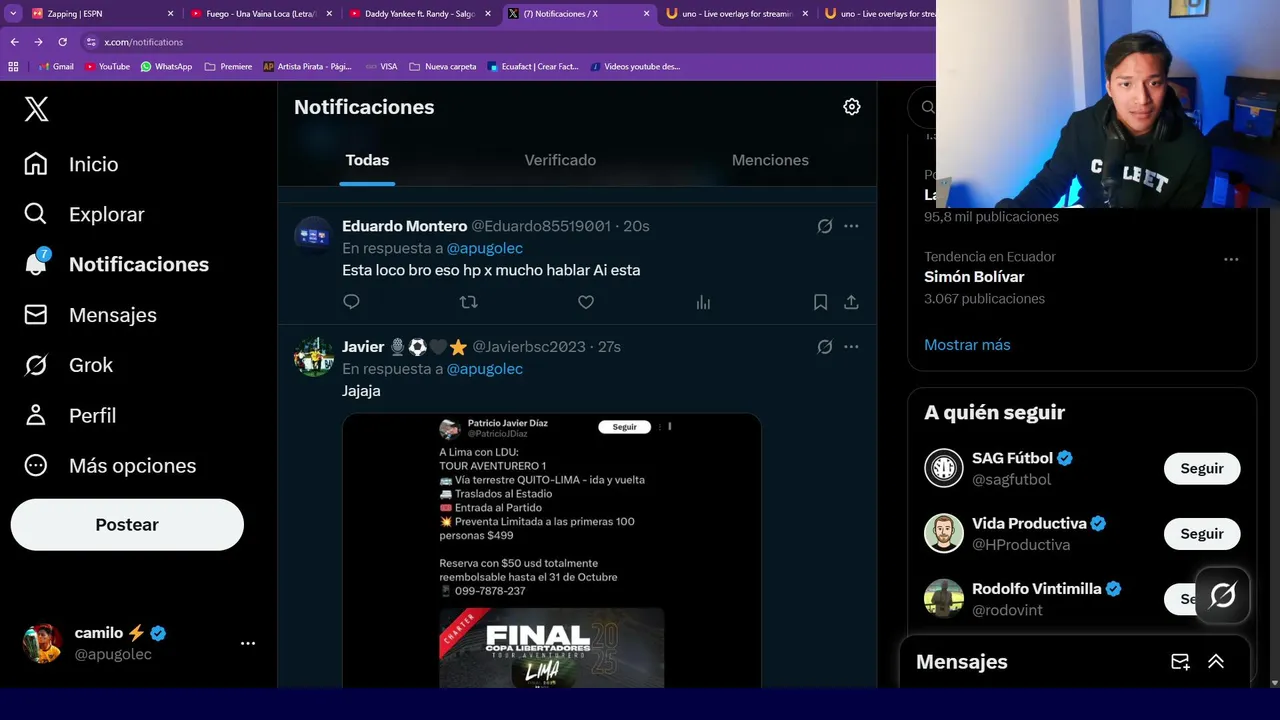Follow SAG Fútbol
The height and width of the screenshot is (720, 1280).
(x=1202, y=468)
